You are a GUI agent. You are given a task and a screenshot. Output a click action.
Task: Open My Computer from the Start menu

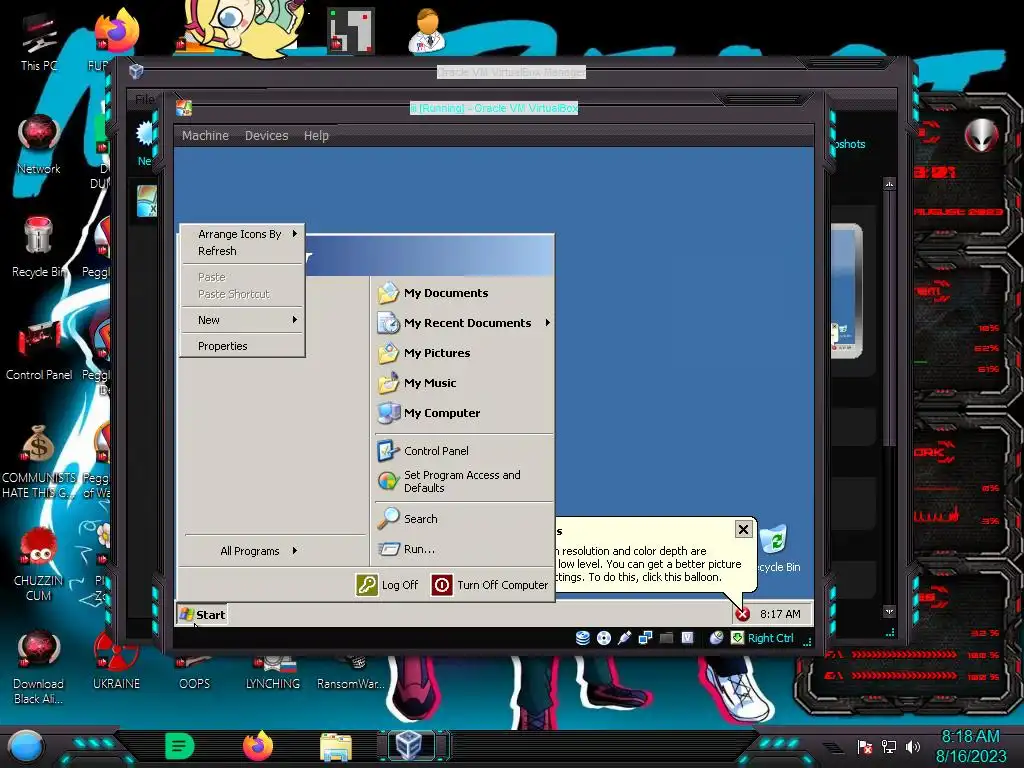tap(428, 413)
